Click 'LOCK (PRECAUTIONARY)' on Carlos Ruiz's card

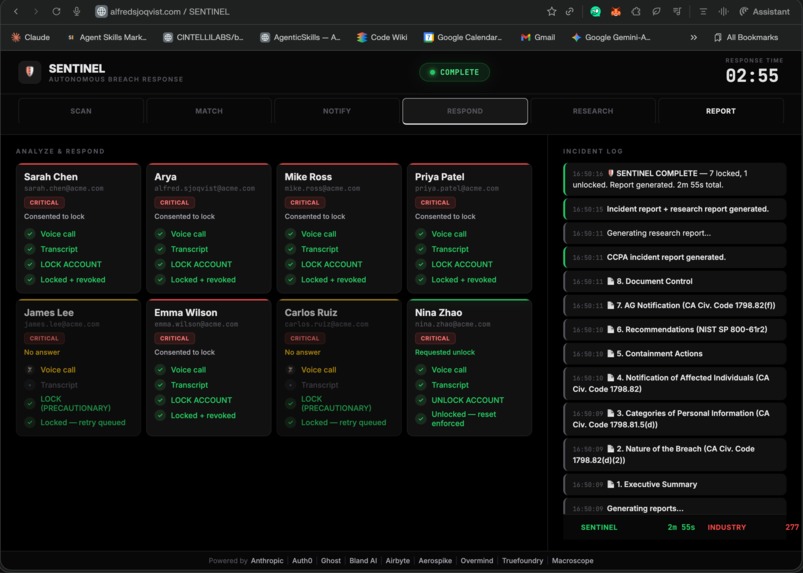point(336,404)
